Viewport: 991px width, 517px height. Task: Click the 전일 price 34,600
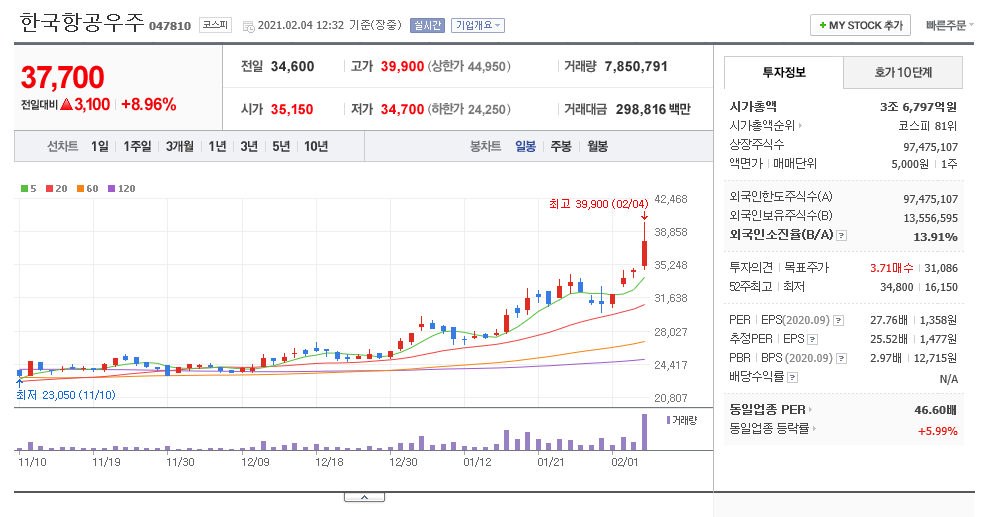293,66
